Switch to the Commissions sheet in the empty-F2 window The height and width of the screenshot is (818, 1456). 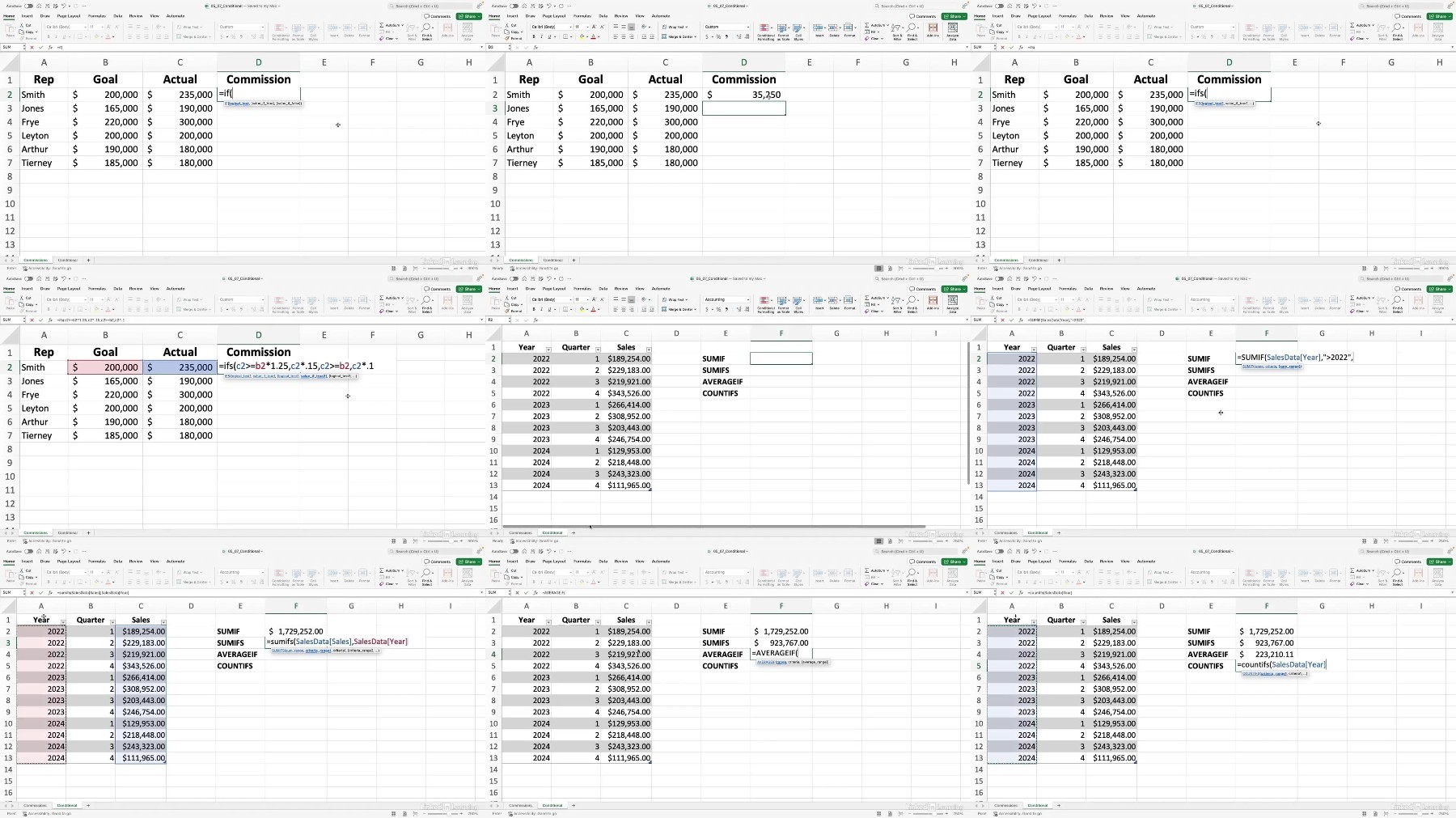[x=520, y=532]
